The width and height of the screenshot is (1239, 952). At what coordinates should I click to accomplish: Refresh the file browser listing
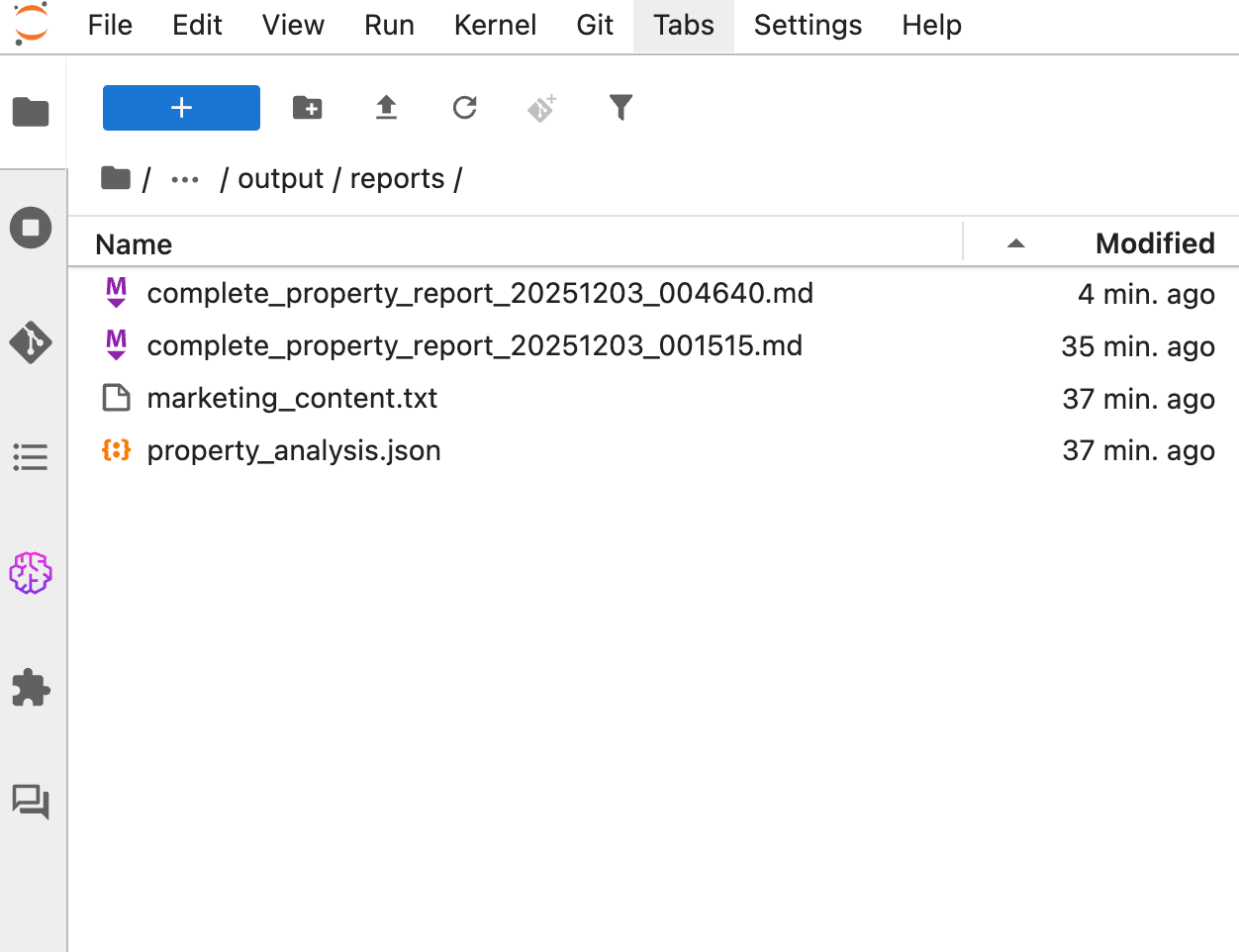click(464, 108)
